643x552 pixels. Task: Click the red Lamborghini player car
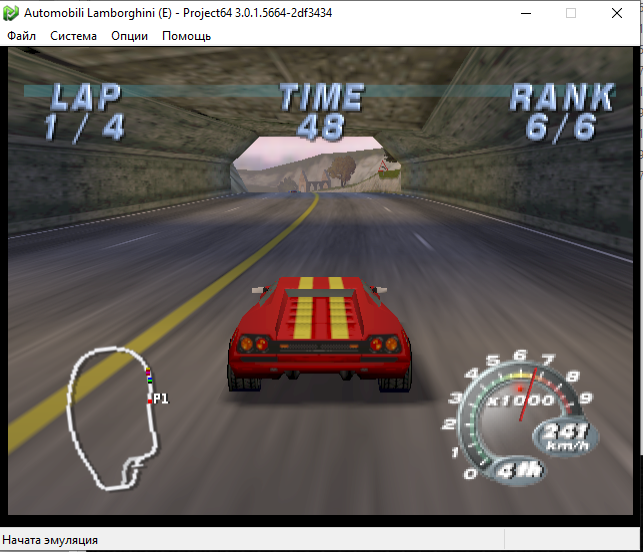tap(319, 334)
